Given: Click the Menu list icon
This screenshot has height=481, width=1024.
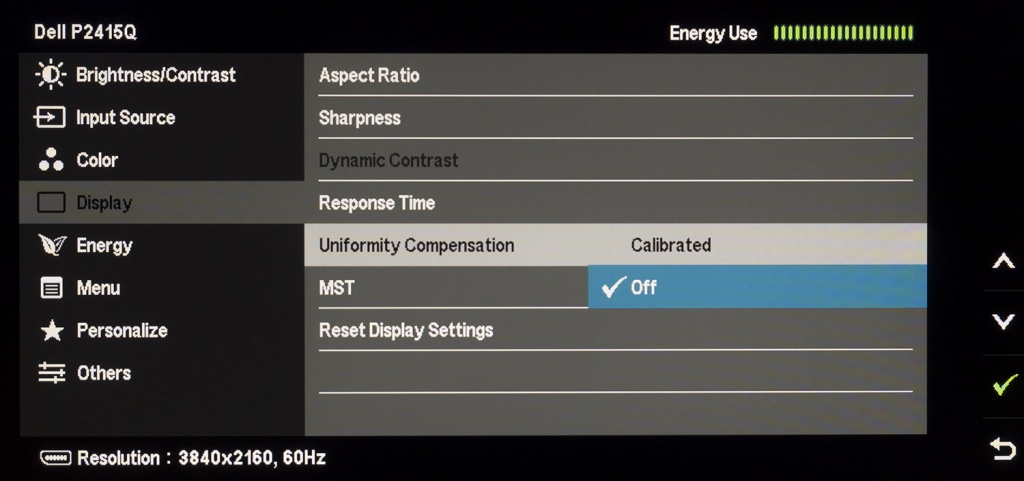Looking at the screenshot, I should (x=50, y=288).
